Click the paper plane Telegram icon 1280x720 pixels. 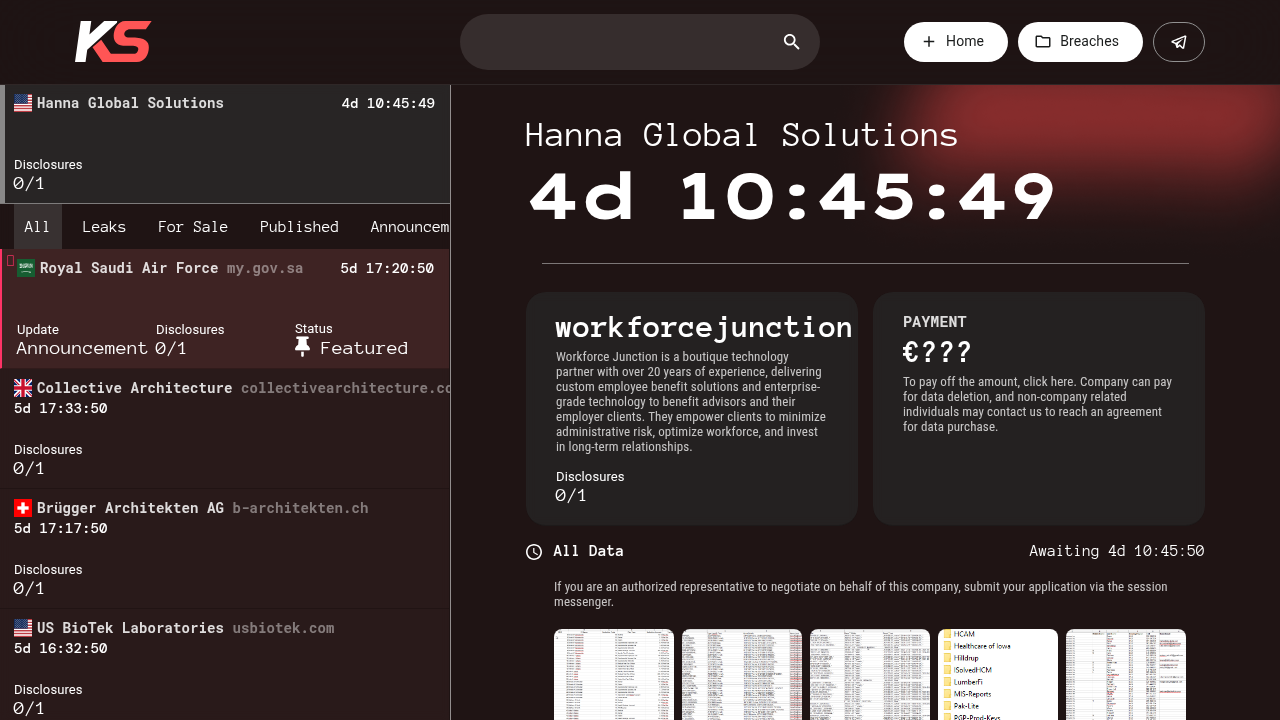click(x=1179, y=42)
